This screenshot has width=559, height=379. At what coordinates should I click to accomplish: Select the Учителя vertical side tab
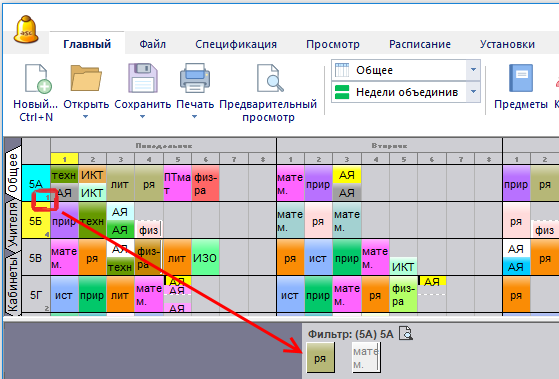click(x=13, y=224)
